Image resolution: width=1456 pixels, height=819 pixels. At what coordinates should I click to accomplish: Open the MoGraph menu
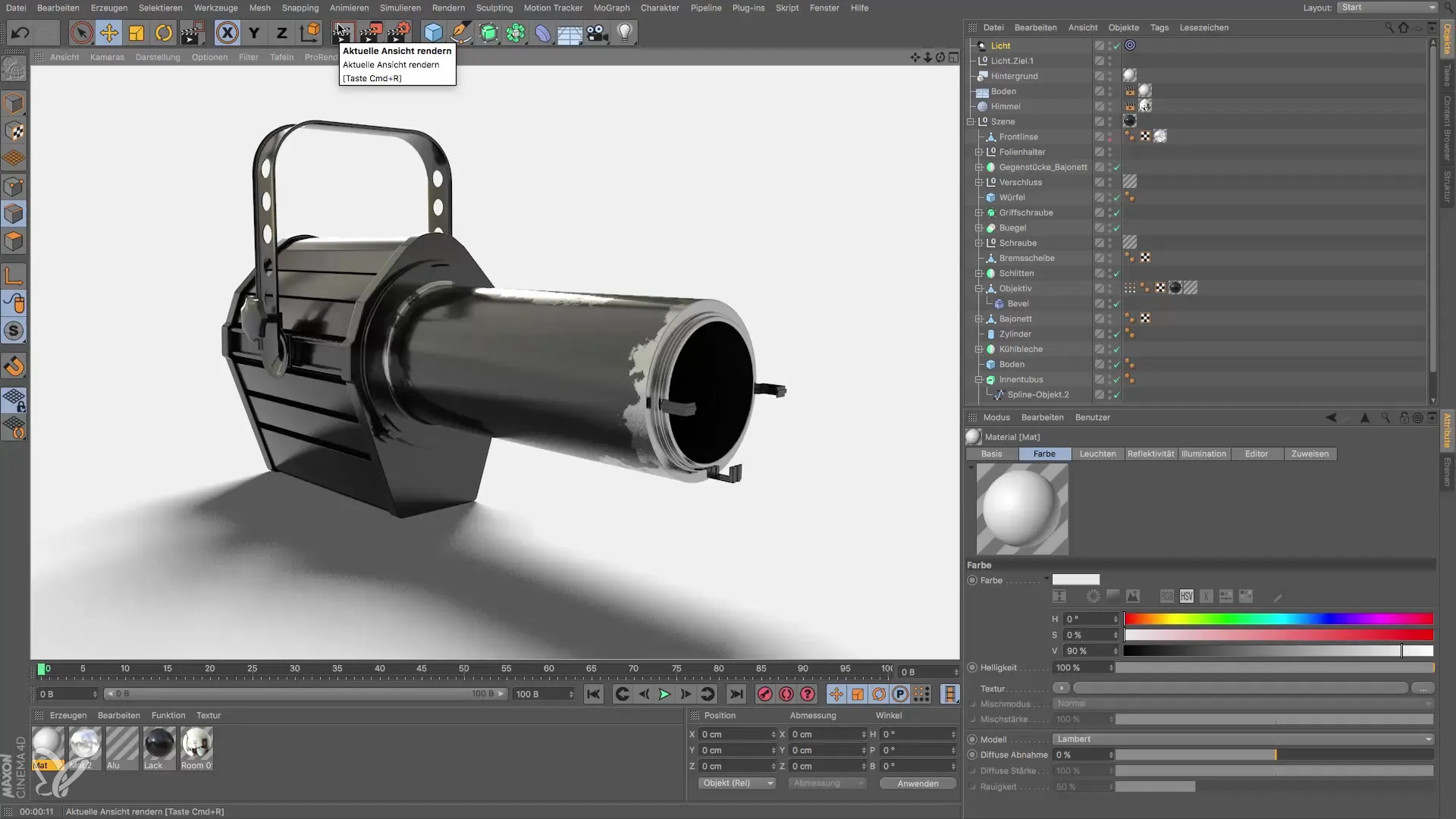[611, 8]
